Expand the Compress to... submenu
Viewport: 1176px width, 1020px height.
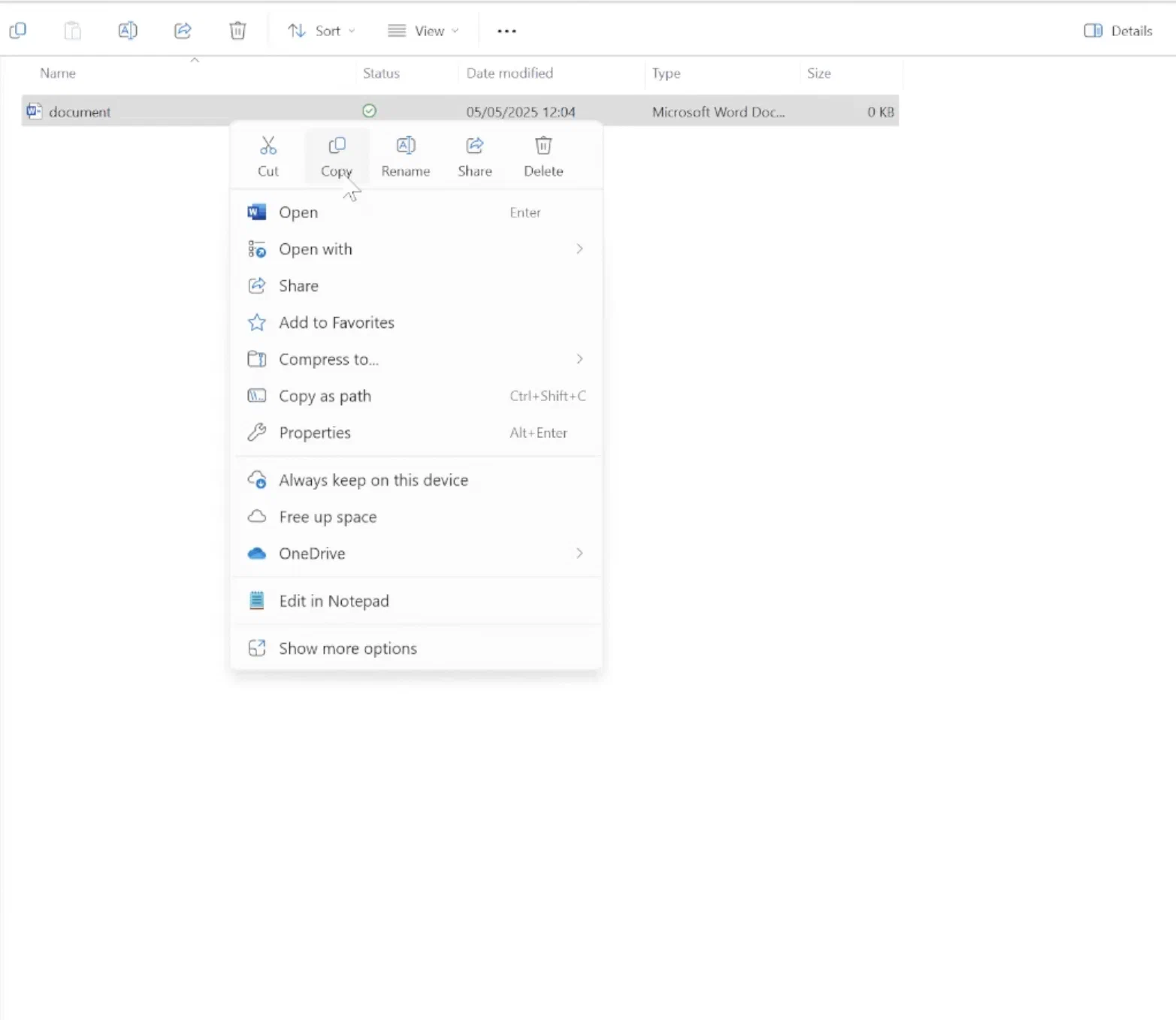[416, 360]
